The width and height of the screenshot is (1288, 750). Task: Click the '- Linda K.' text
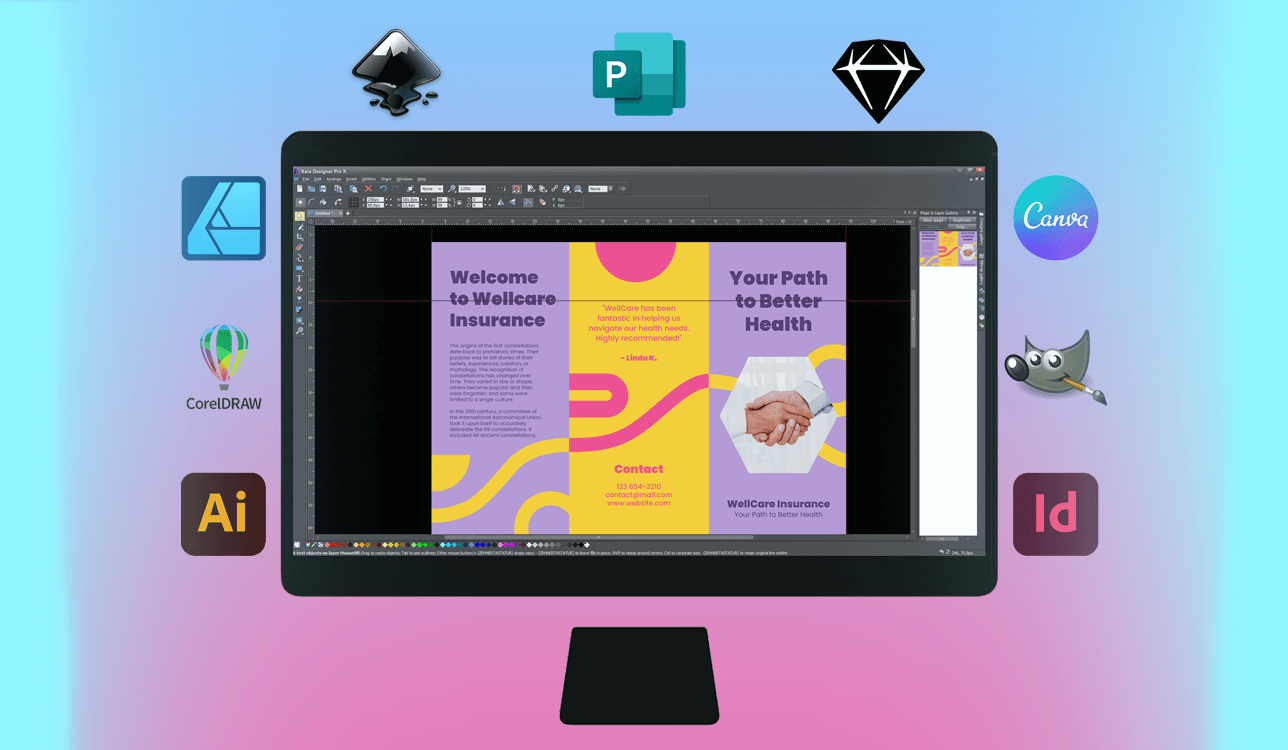point(639,357)
